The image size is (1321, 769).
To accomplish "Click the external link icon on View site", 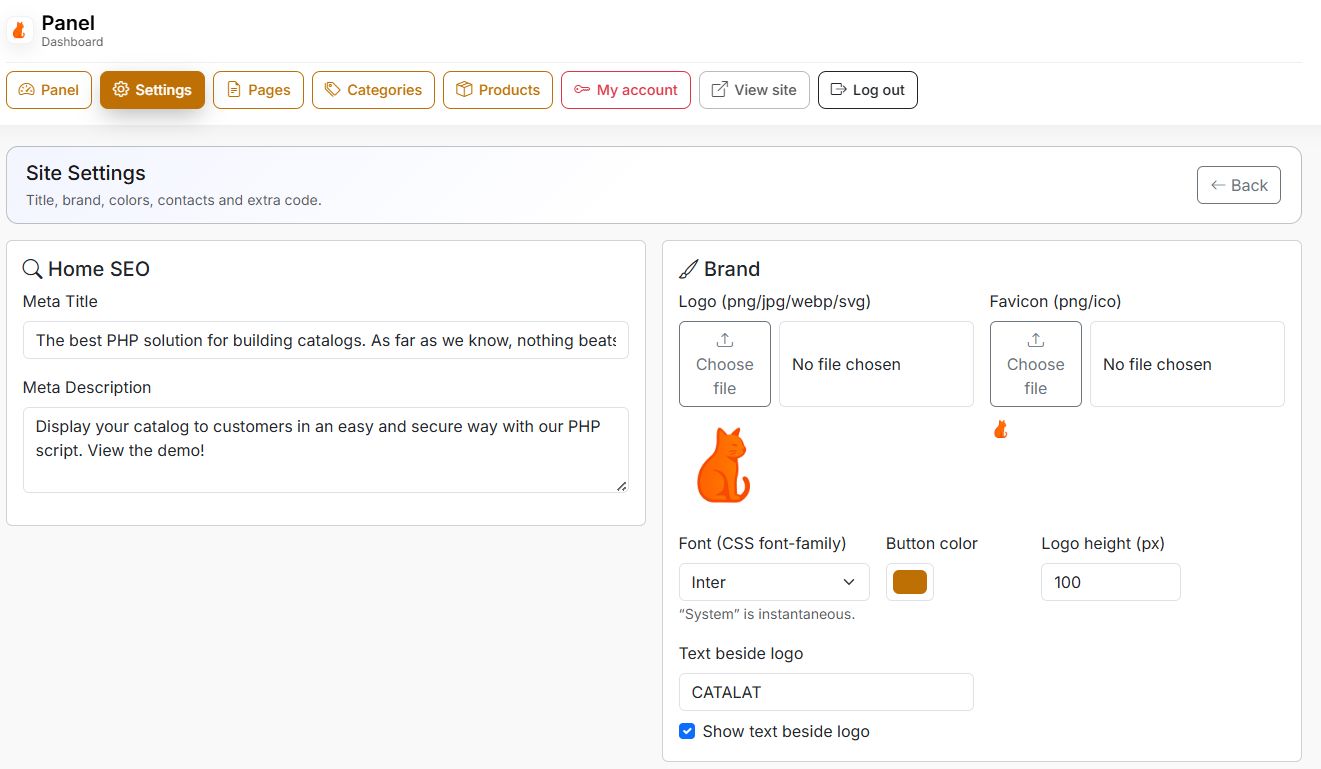I will tap(719, 90).
